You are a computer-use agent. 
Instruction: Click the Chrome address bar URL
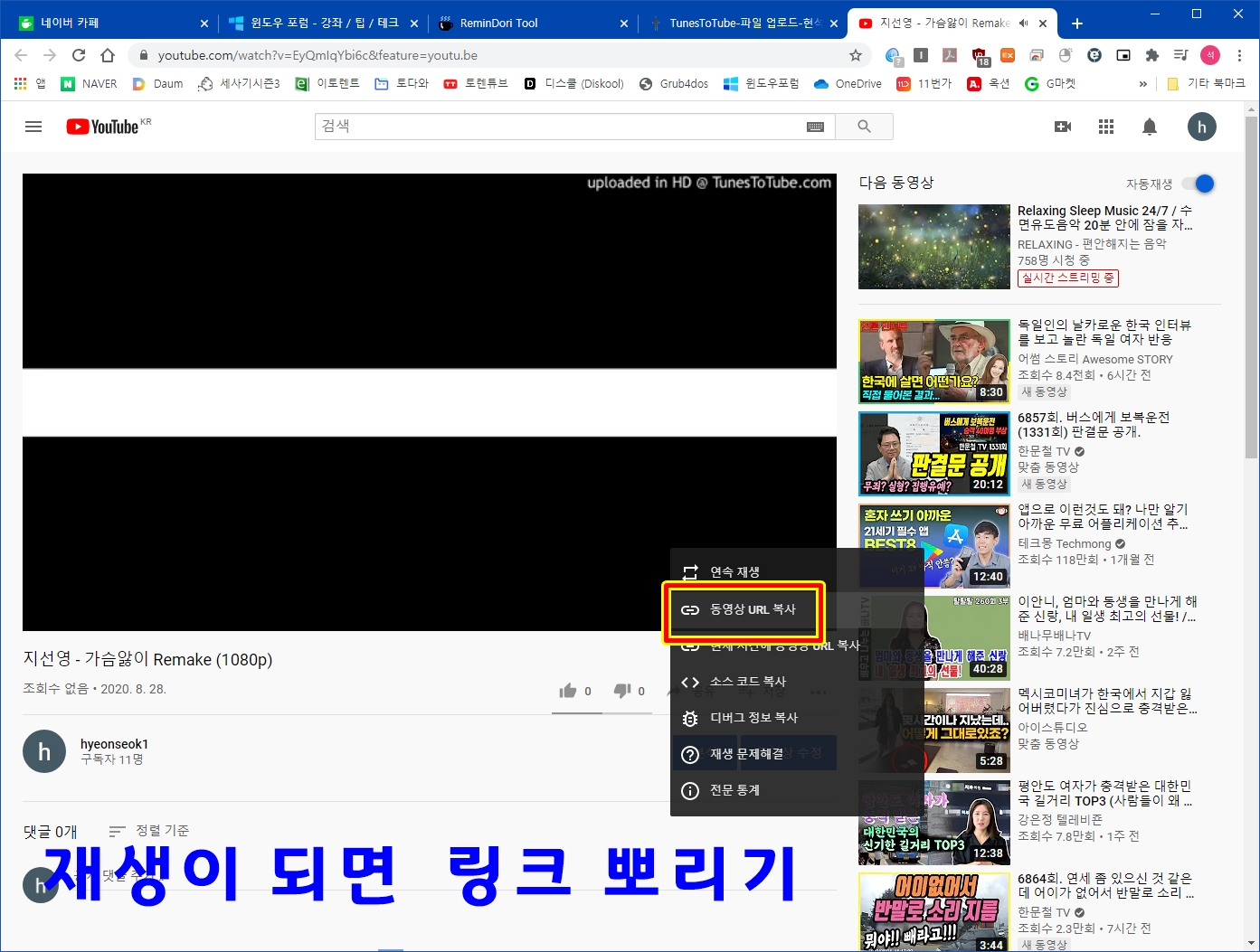317,55
